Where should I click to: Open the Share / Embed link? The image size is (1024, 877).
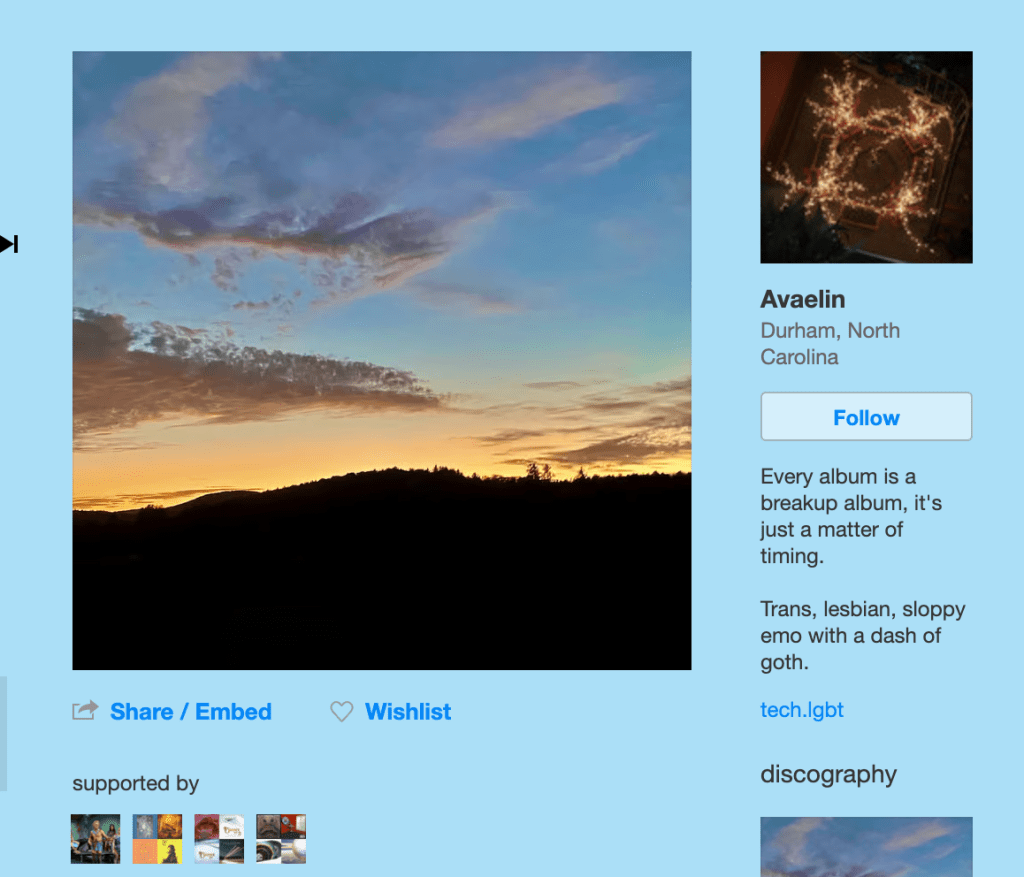(191, 711)
